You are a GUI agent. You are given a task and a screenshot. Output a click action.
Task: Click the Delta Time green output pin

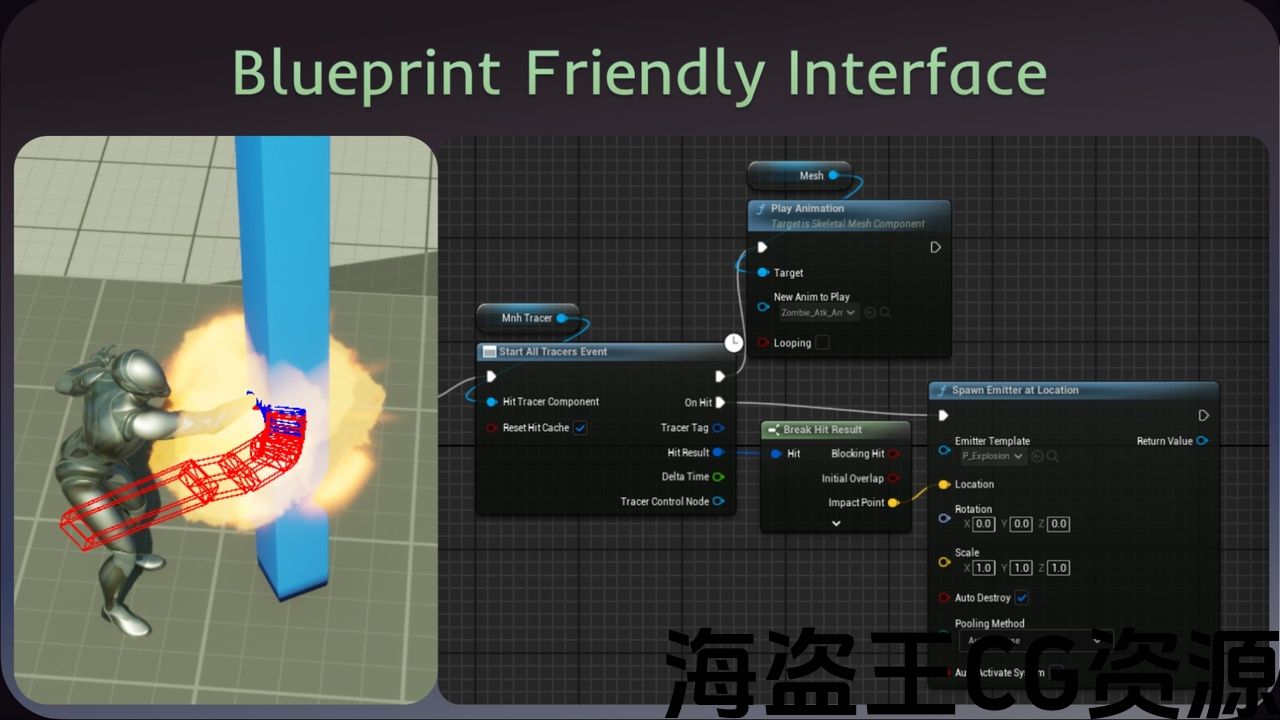point(718,477)
